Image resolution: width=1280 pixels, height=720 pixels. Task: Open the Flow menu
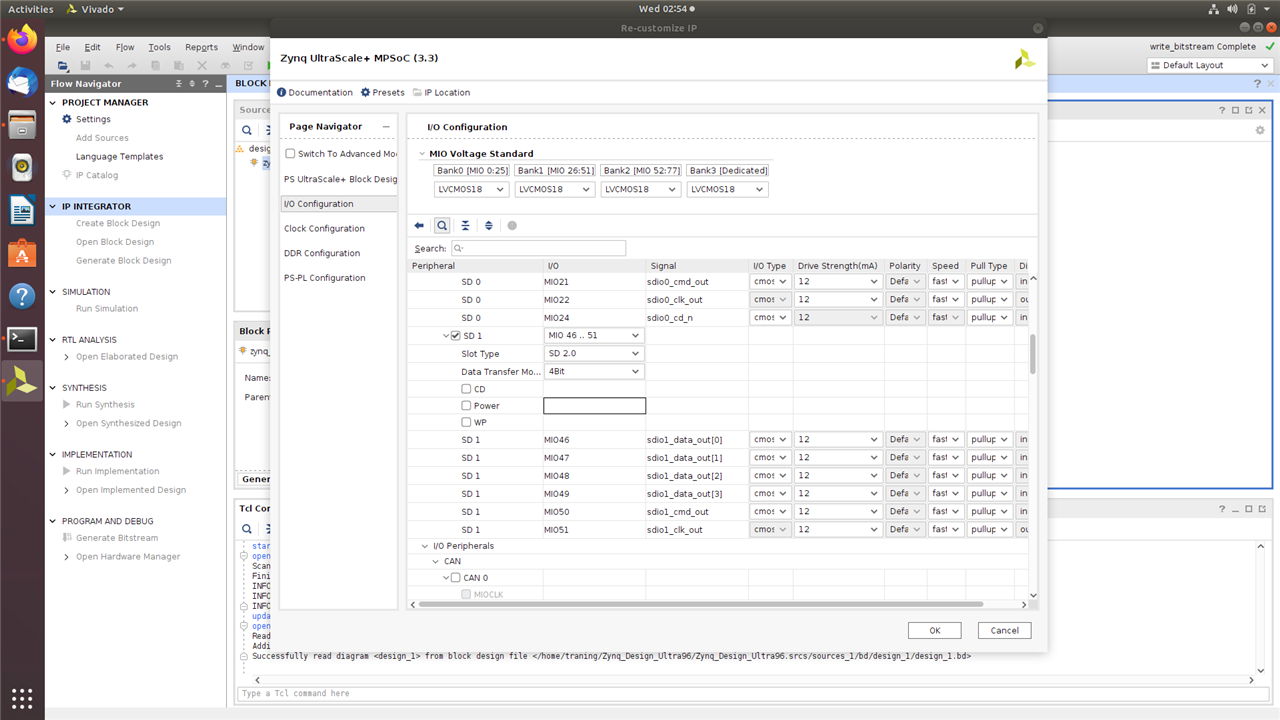pyautogui.click(x=125, y=47)
